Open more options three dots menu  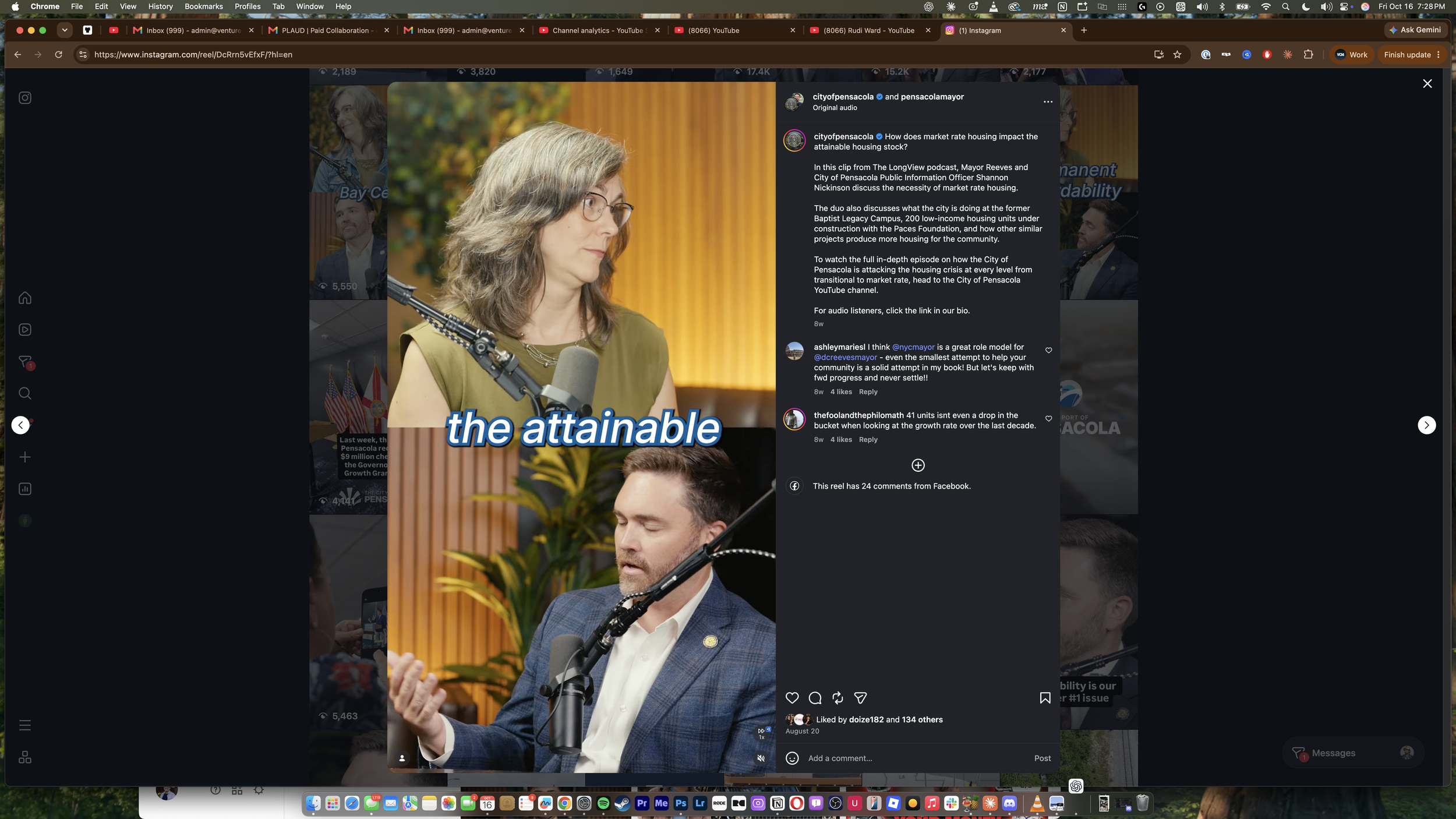pyautogui.click(x=1048, y=102)
